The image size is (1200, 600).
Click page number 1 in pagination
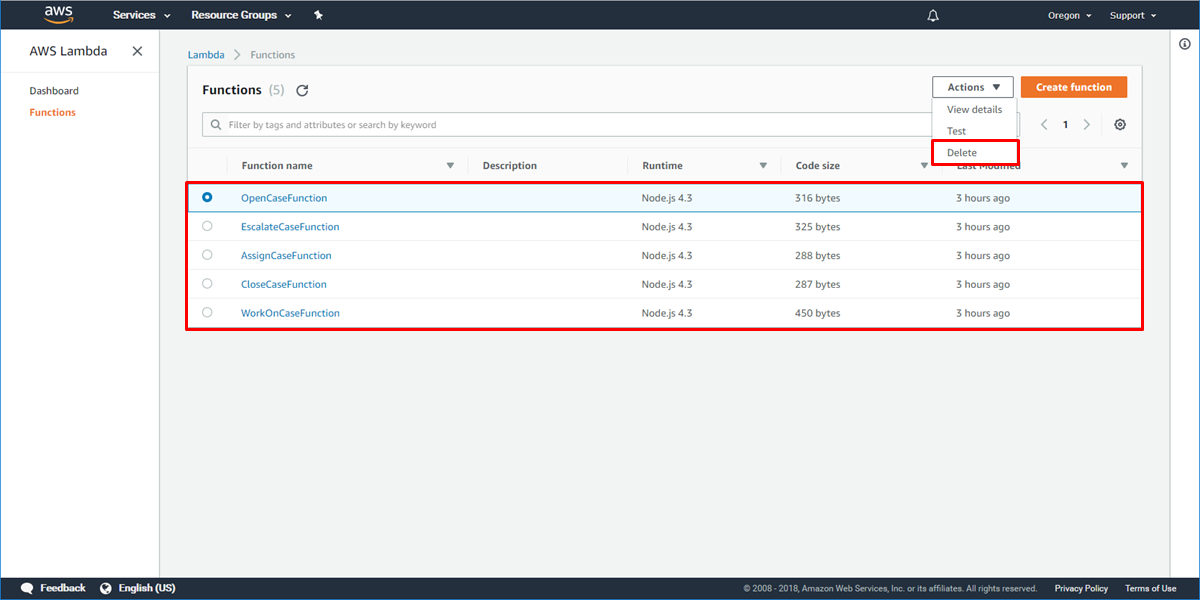click(x=1065, y=125)
